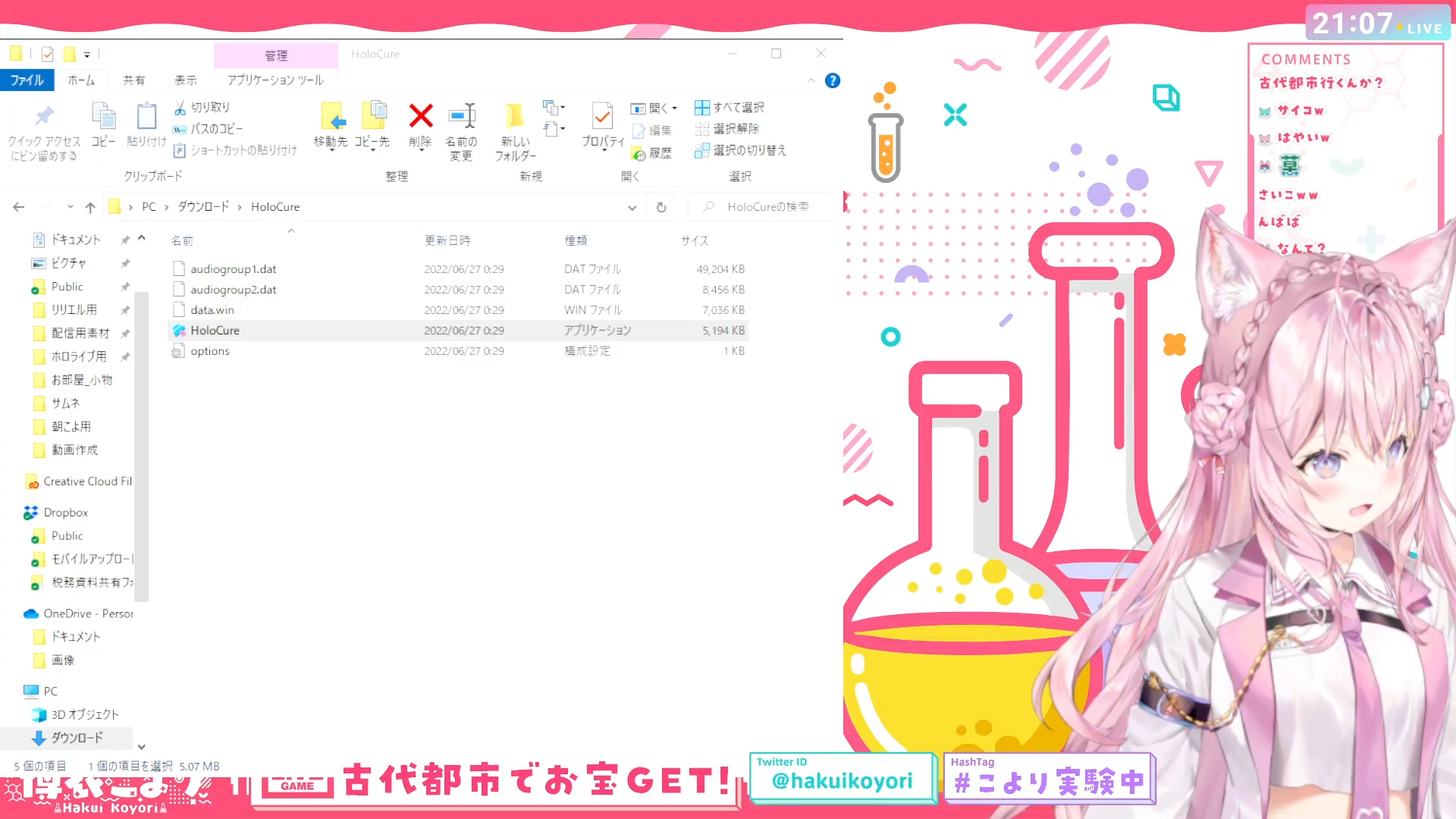Click Select none (選択解除)
Viewport: 1456px width, 819px height.
[x=726, y=129]
